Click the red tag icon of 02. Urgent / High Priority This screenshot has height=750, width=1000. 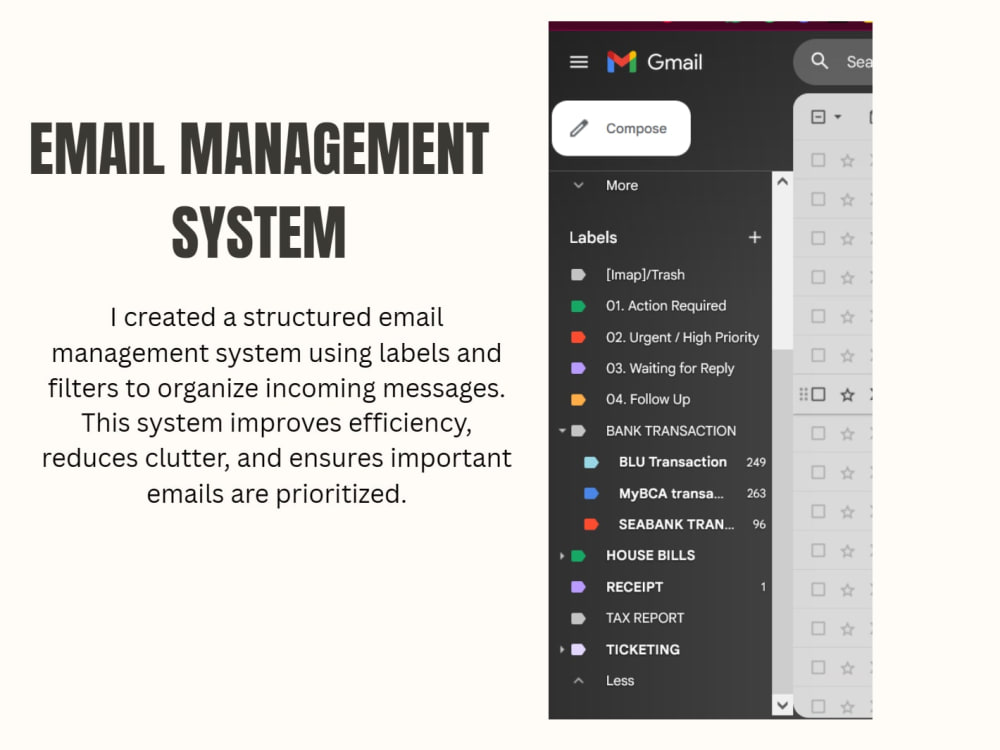[578, 337]
